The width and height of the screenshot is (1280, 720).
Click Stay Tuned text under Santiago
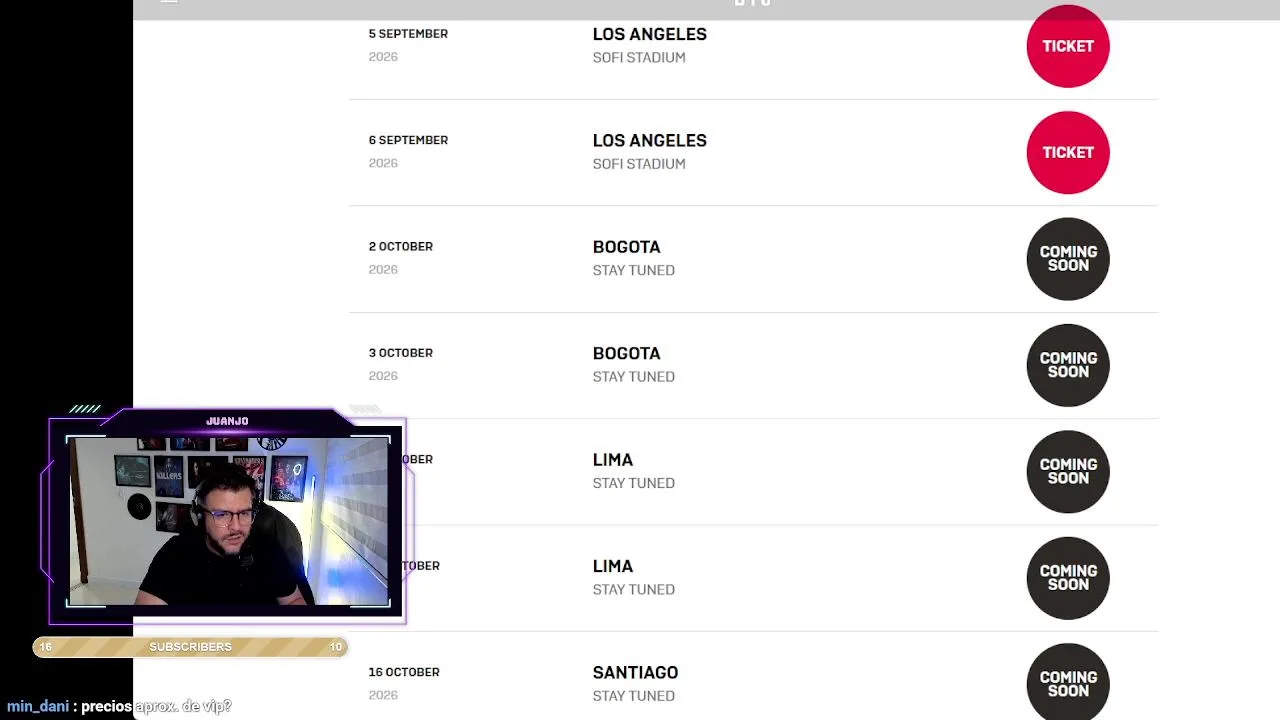tap(633, 696)
